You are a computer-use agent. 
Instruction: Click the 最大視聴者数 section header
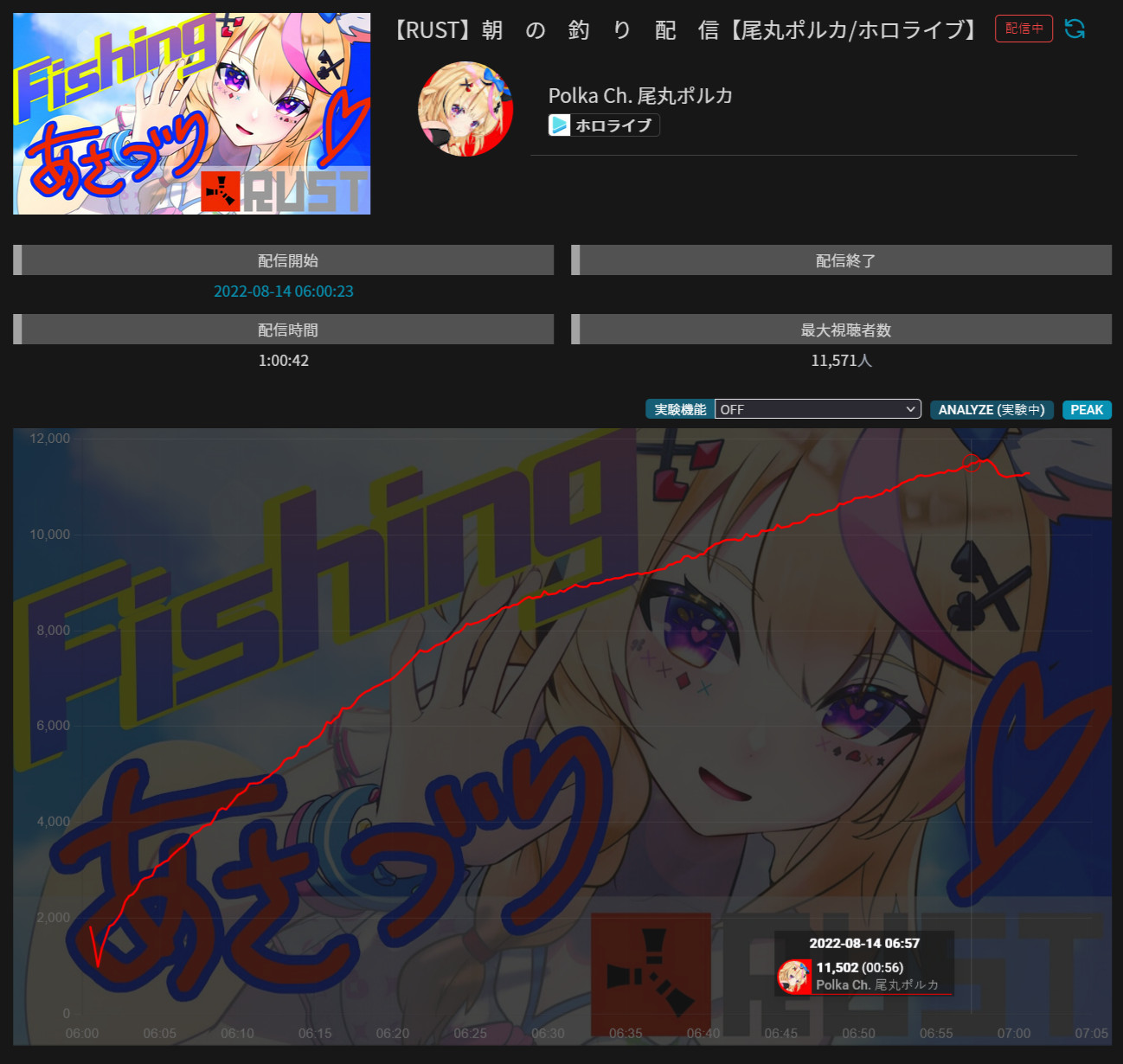pyautogui.click(x=842, y=330)
